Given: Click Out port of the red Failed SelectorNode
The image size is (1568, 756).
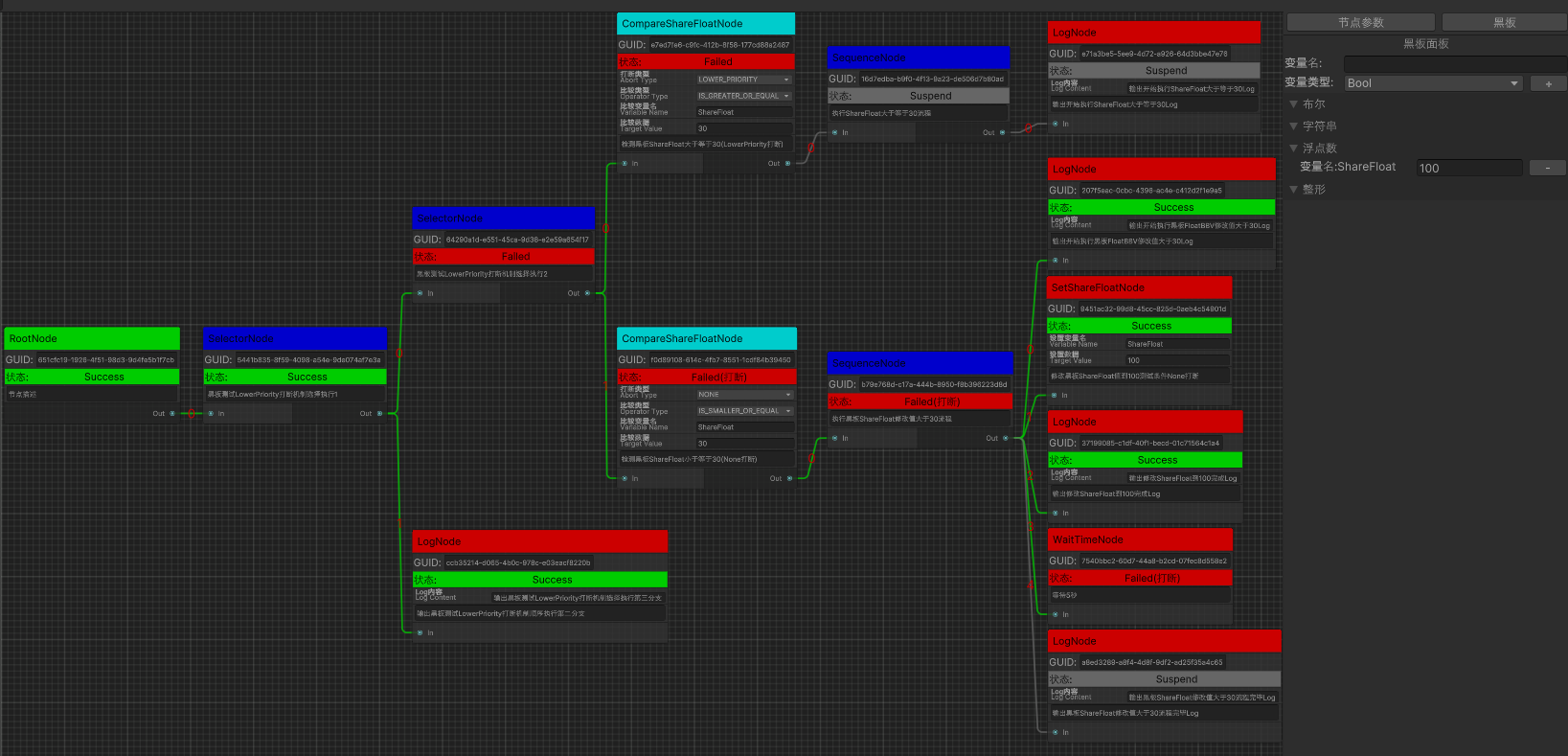Looking at the screenshot, I should point(588,293).
